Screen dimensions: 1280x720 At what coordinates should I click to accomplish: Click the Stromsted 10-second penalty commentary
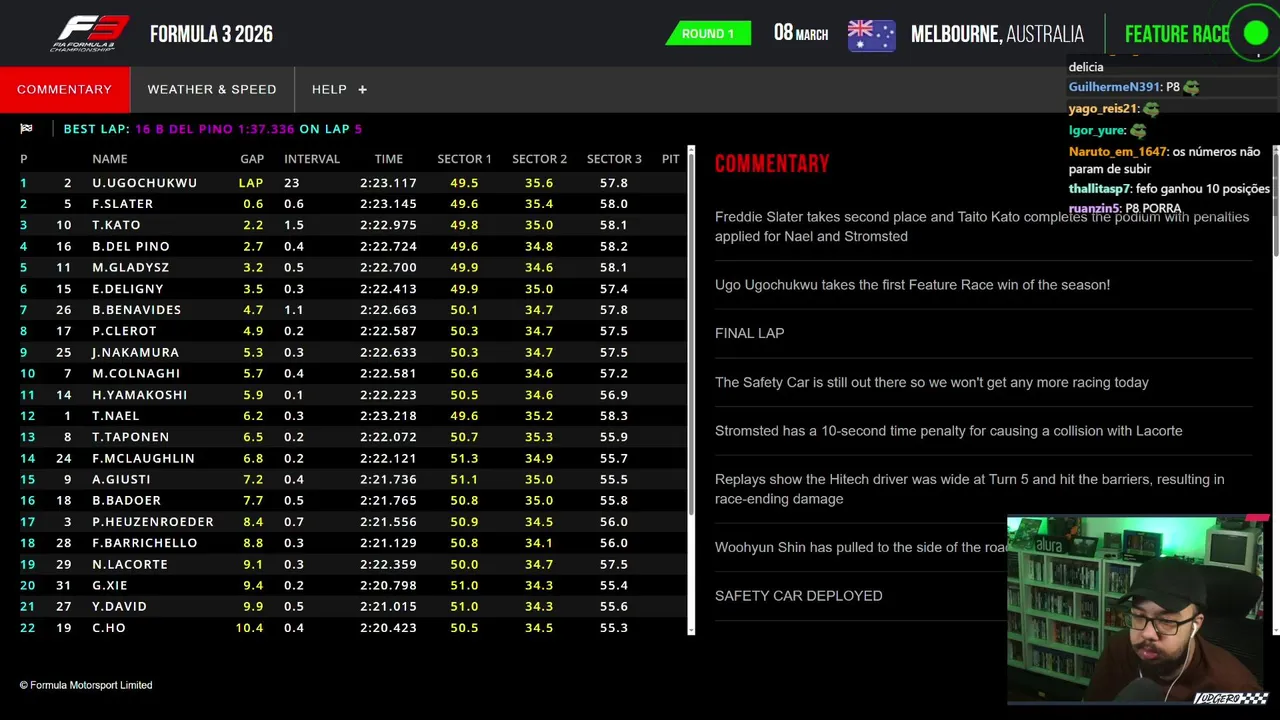949,431
